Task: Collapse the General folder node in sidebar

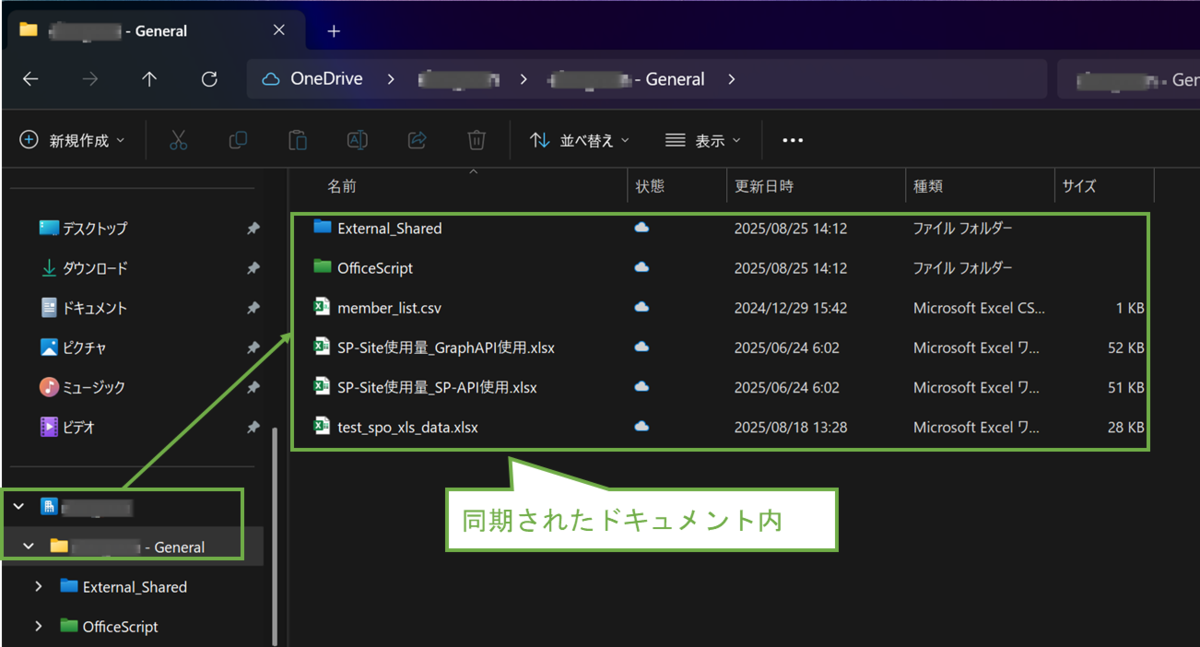Action: click(29, 547)
